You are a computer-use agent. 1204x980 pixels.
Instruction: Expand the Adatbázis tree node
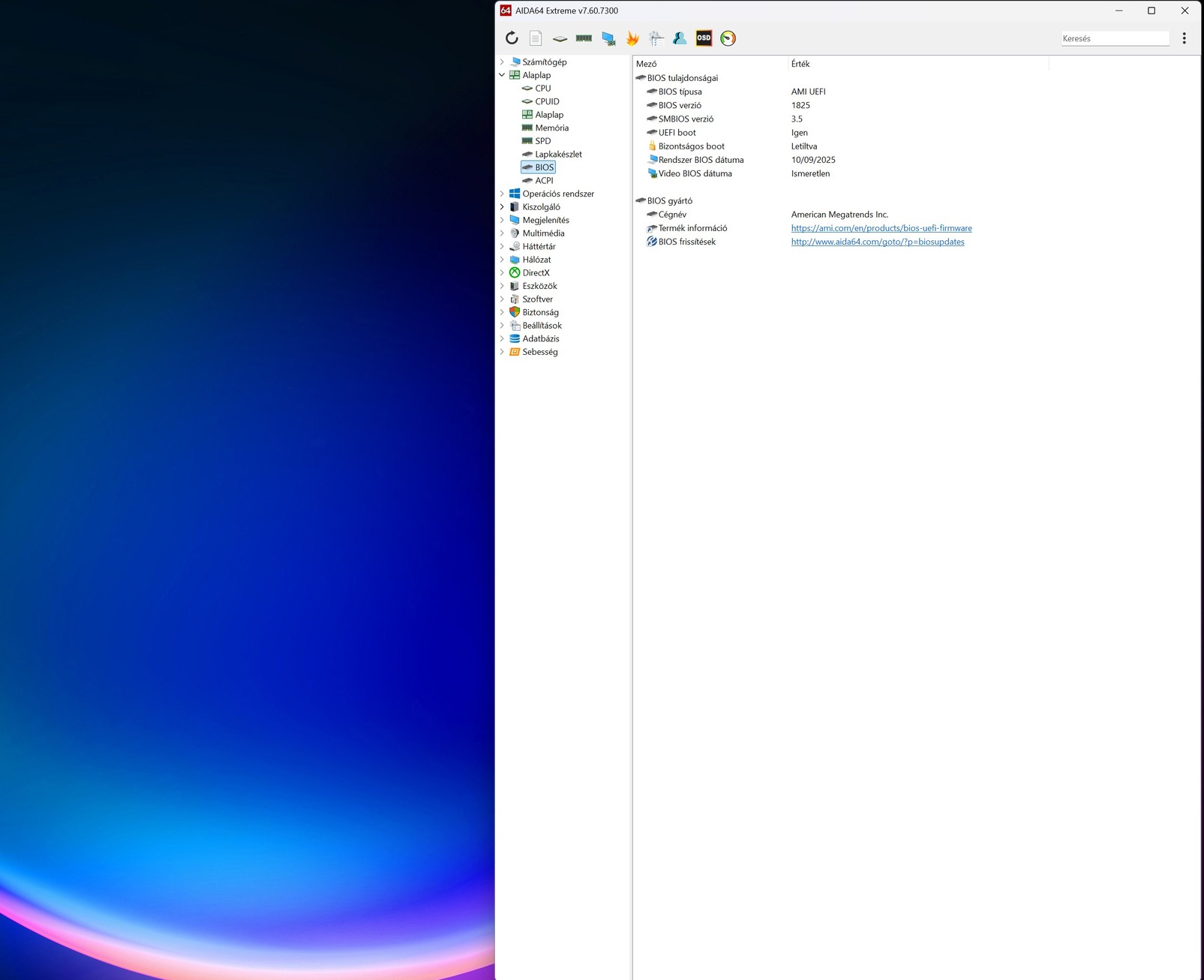pos(502,338)
